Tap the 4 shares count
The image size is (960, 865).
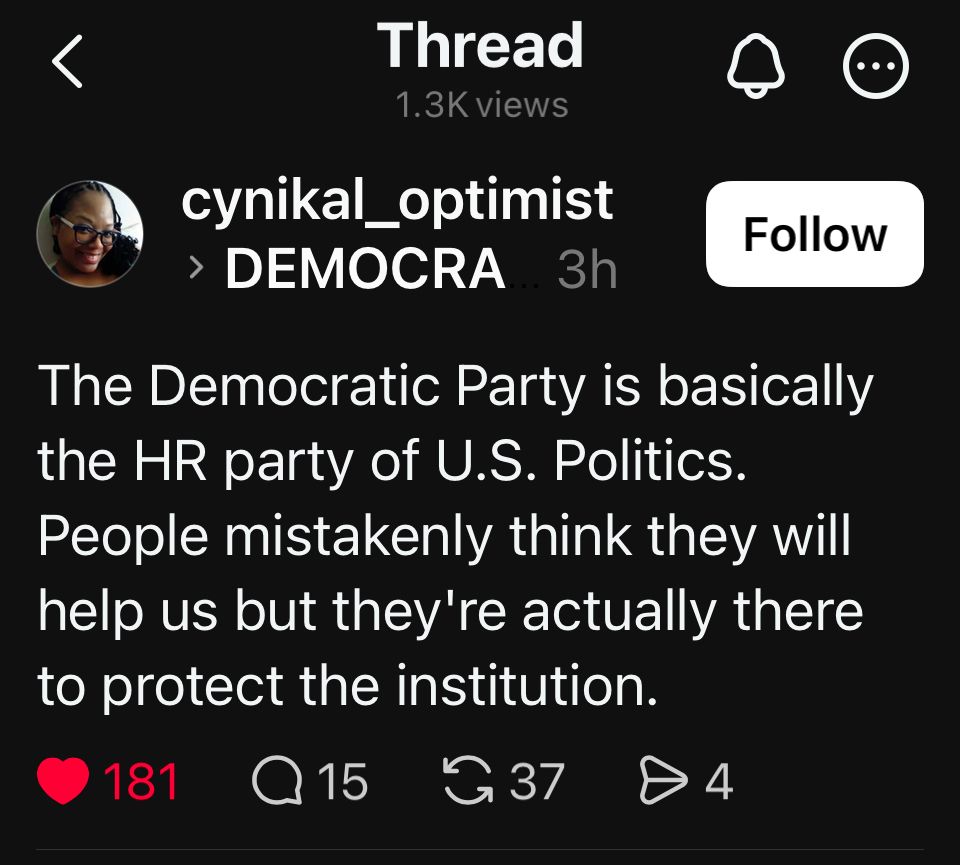[719, 782]
